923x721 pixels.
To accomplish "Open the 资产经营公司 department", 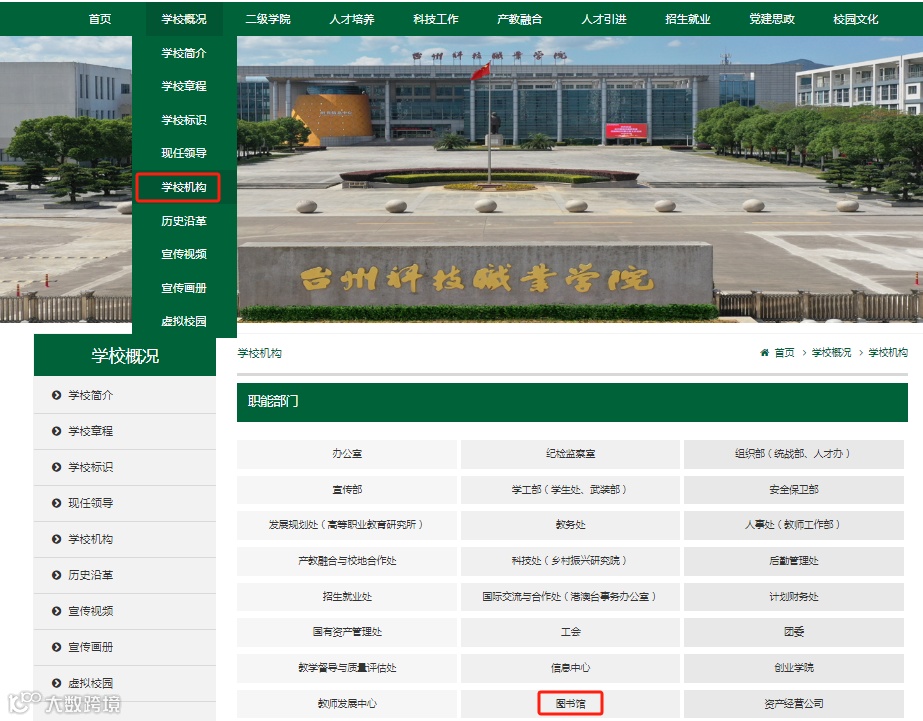I will coord(793,703).
